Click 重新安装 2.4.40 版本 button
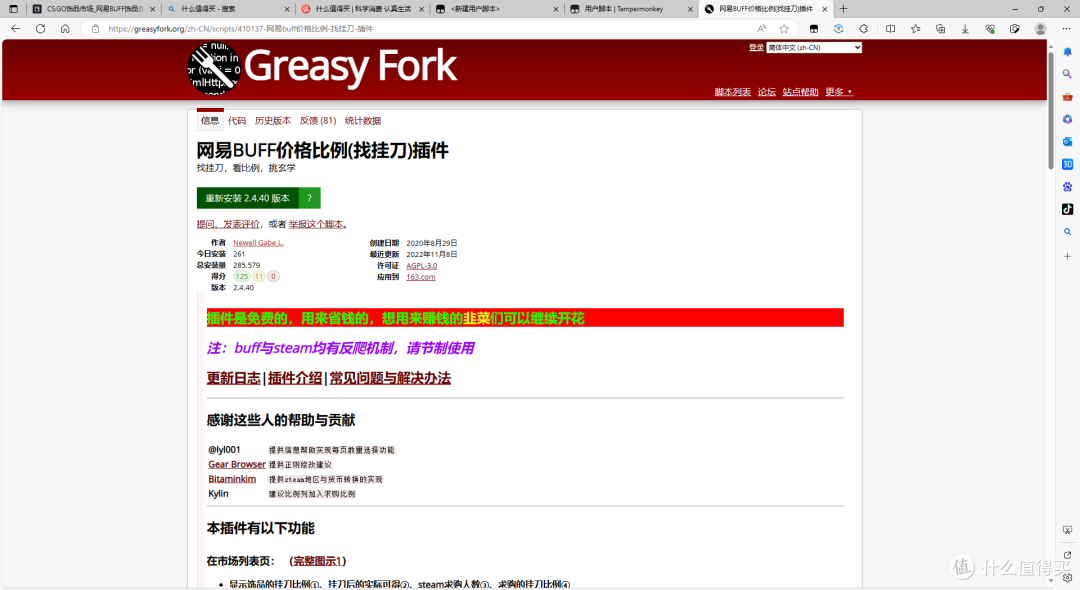1080x590 pixels. pyautogui.click(x=247, y=198)
